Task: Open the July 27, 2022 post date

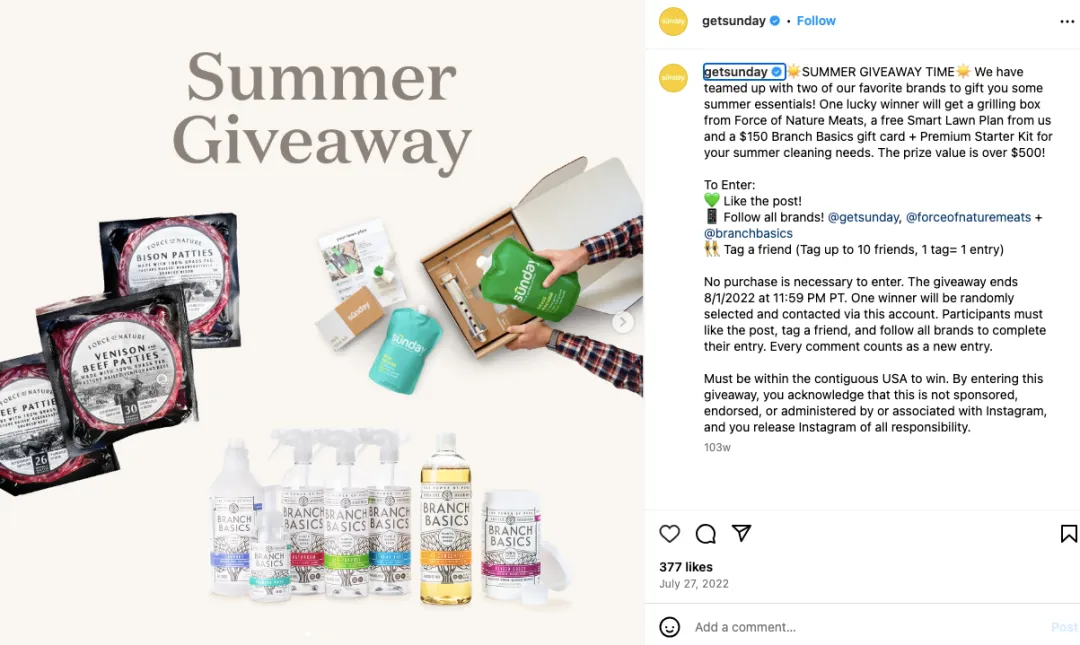Action: coord(694,584)
